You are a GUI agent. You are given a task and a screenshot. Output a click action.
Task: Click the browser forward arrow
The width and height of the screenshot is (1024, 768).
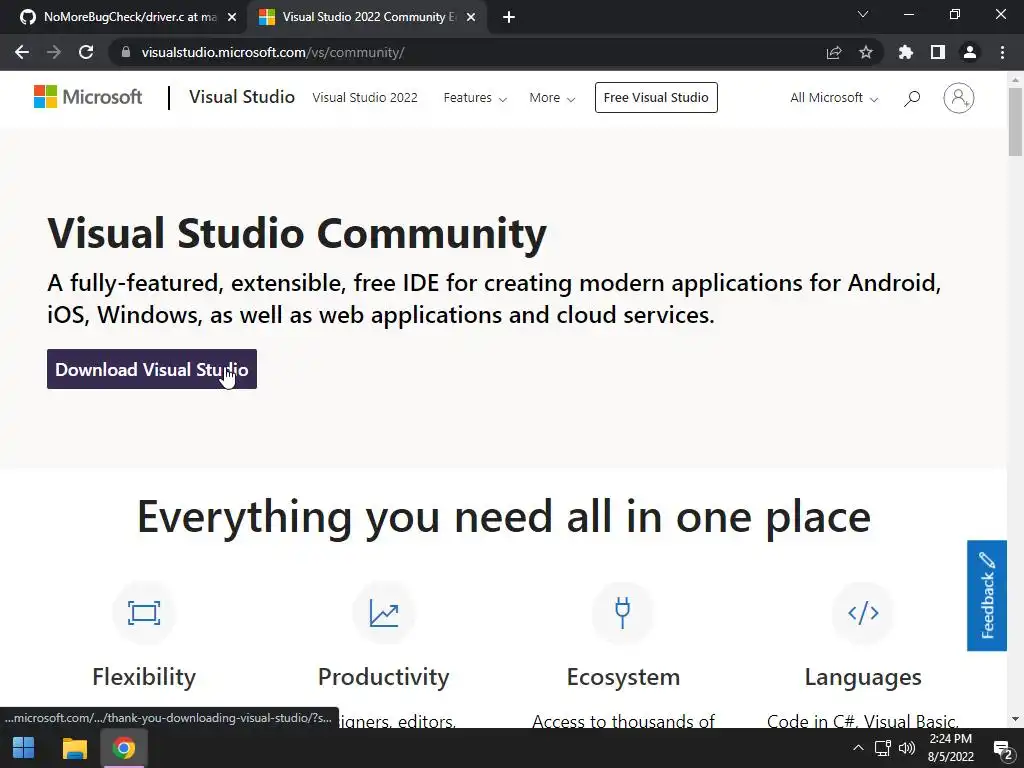pyautogui.click(x=54, y=52)
